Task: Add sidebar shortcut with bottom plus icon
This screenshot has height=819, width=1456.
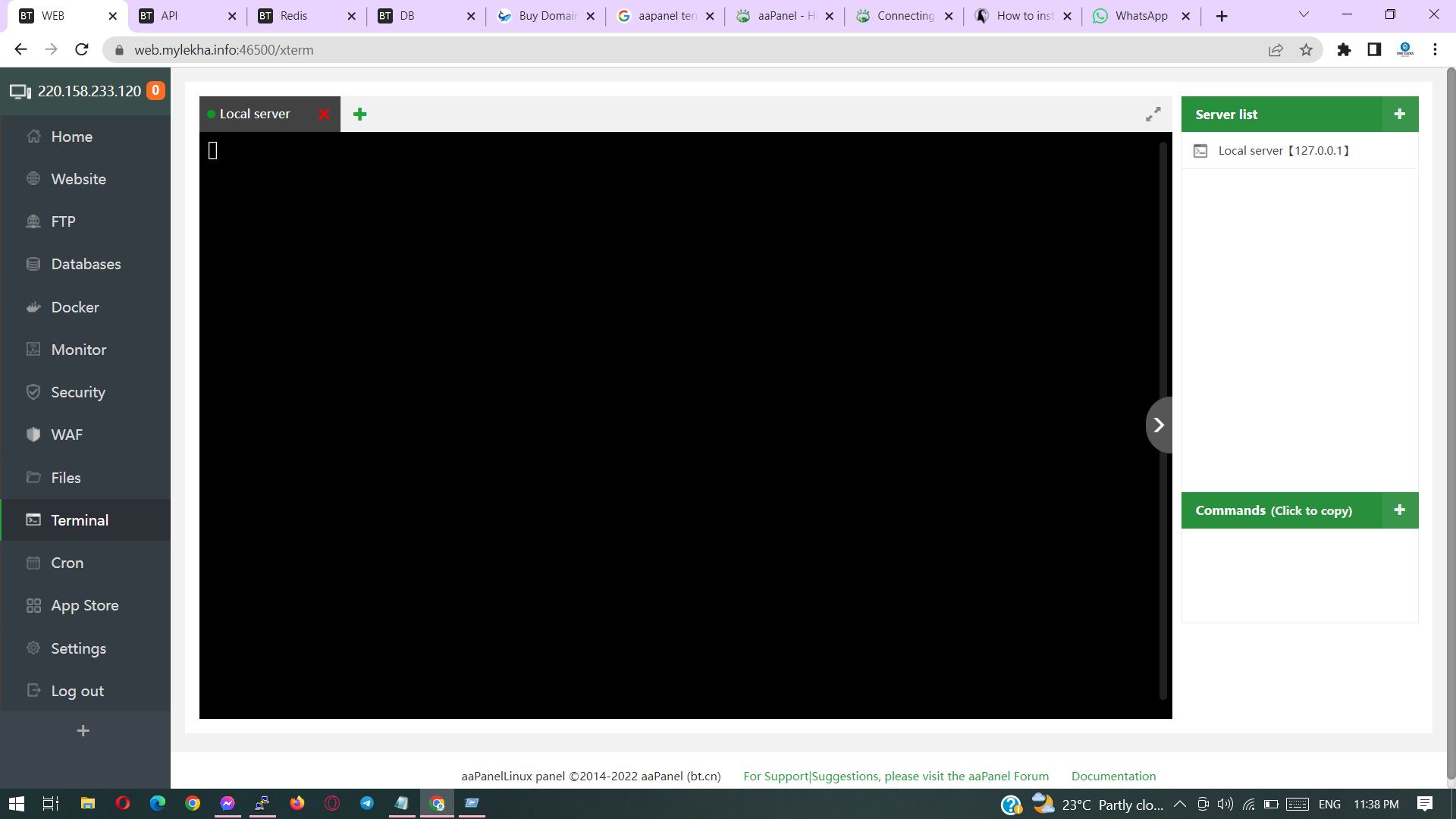Action: (83, 730)
